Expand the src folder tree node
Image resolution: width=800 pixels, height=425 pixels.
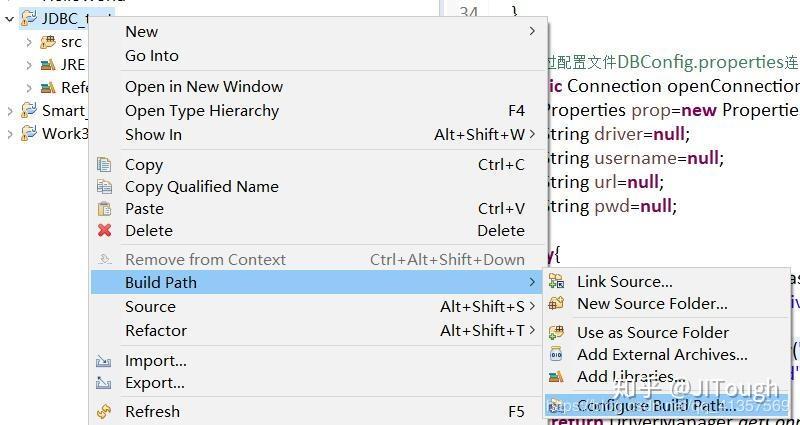(29, 42)
